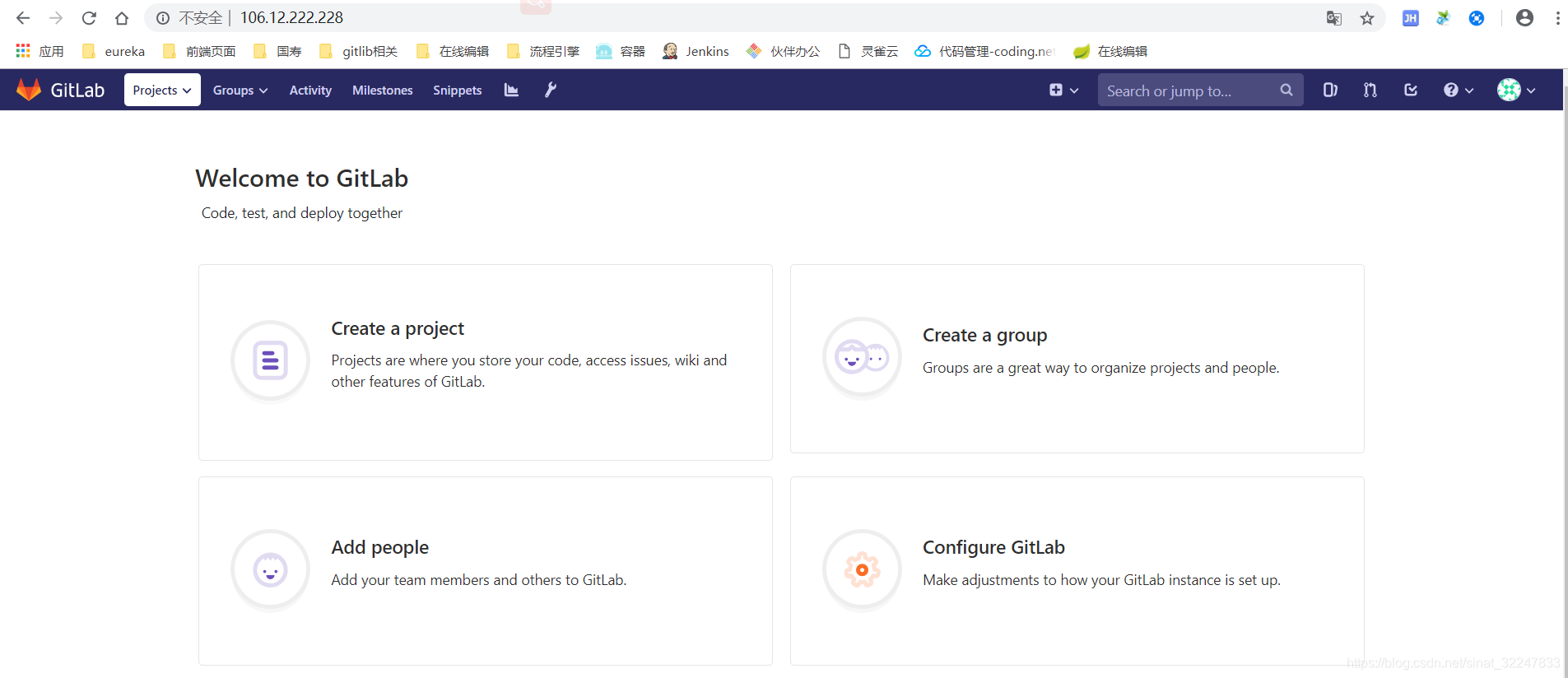Click the translate page icon
This screenshot has height=678, width=1568.
pos(1334,18)
